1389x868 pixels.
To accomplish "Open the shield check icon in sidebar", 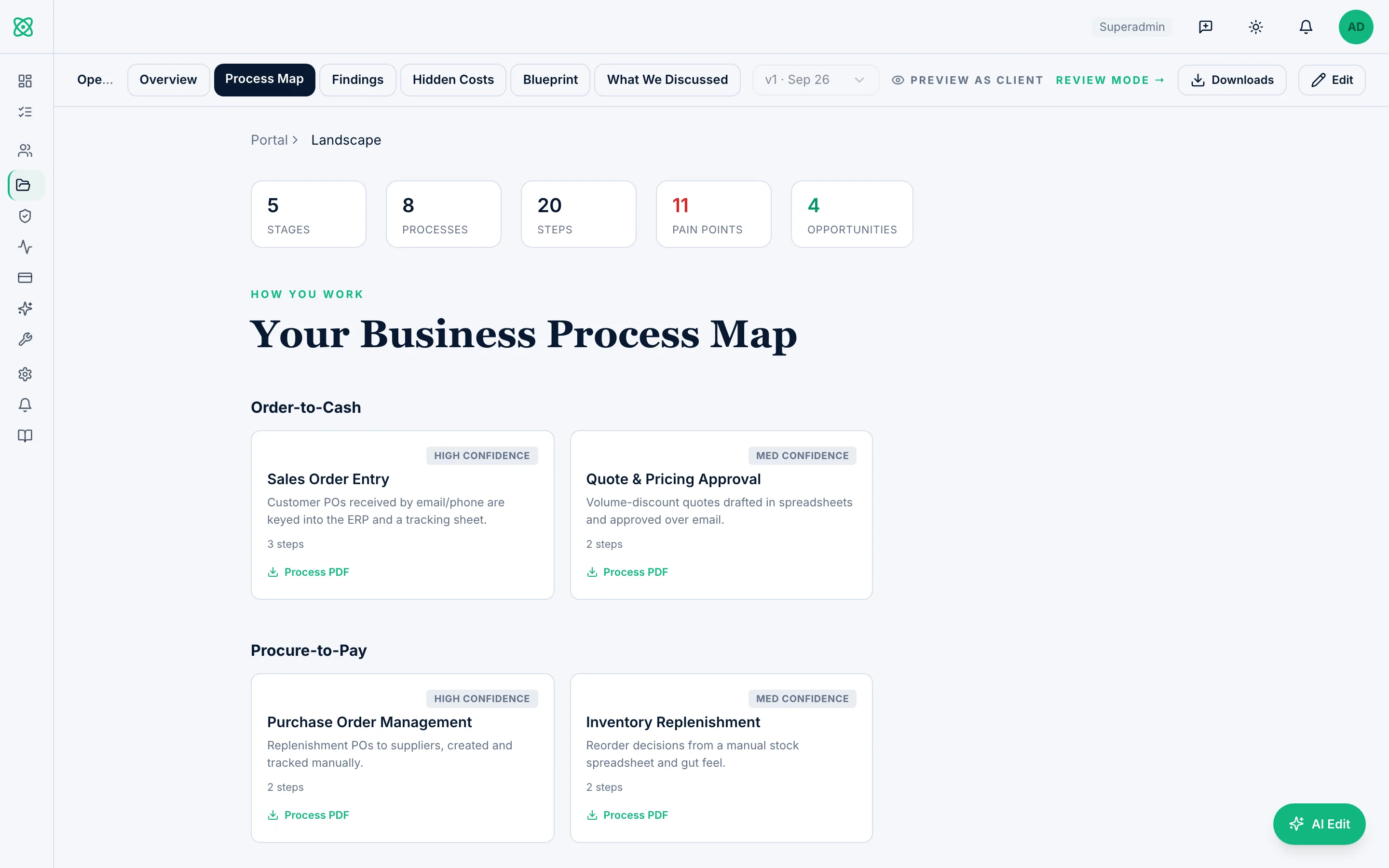I will coord(25,216).
